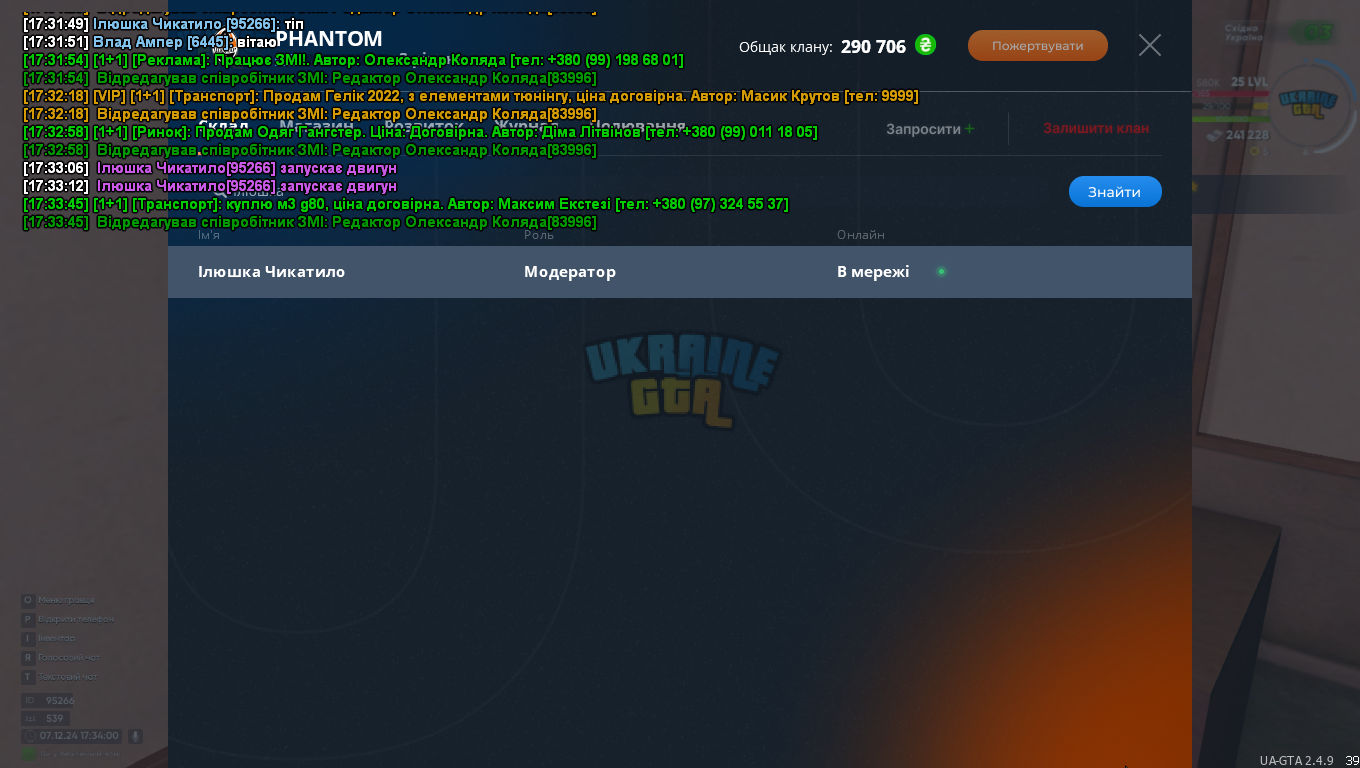The width and height of the screenshot is (1360, 768).
Task: Click Запросити to invite a member
Action: pyautogui.click(x=930, y=129)
